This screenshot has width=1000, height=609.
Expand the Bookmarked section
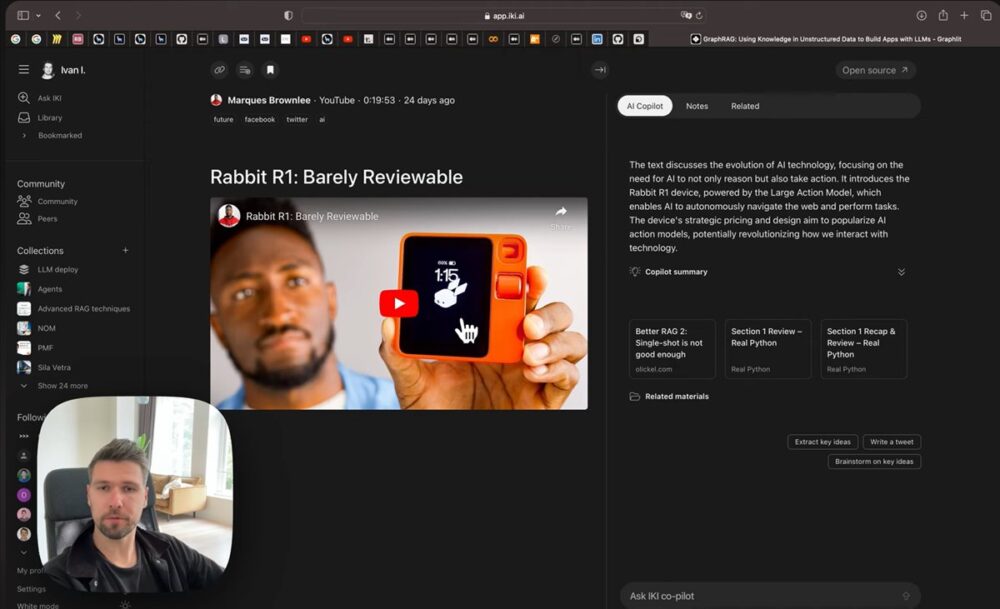coord(24,135)
